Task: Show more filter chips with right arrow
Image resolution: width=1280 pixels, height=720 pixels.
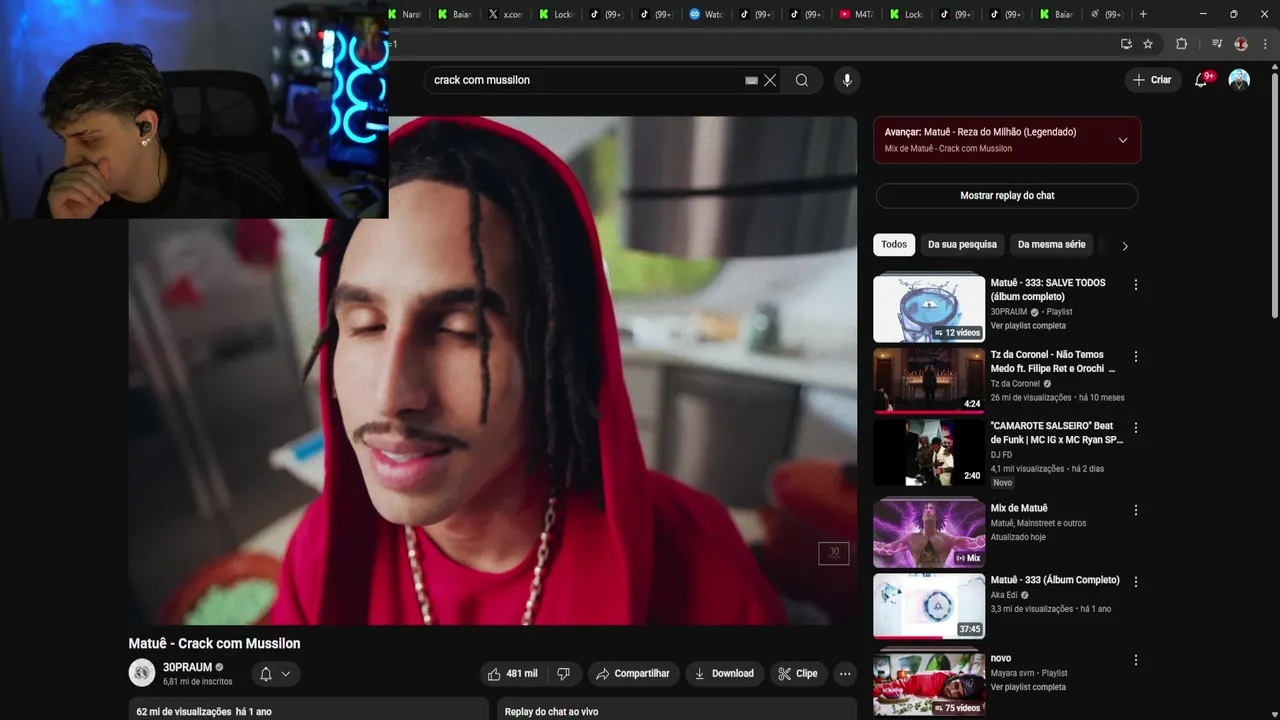Action: (x=1124, y=246)
